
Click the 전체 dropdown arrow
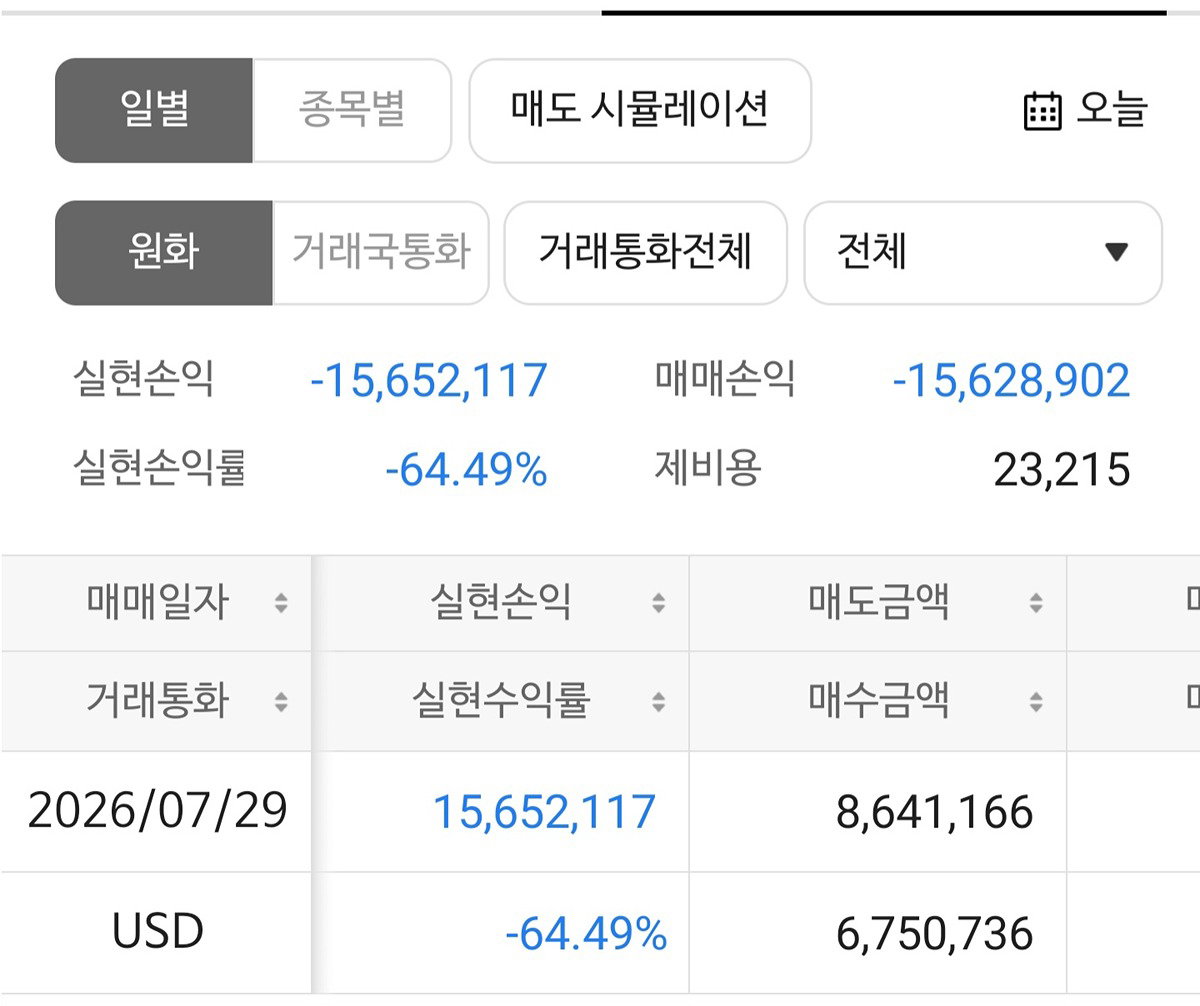click(x=1117, y=252)
